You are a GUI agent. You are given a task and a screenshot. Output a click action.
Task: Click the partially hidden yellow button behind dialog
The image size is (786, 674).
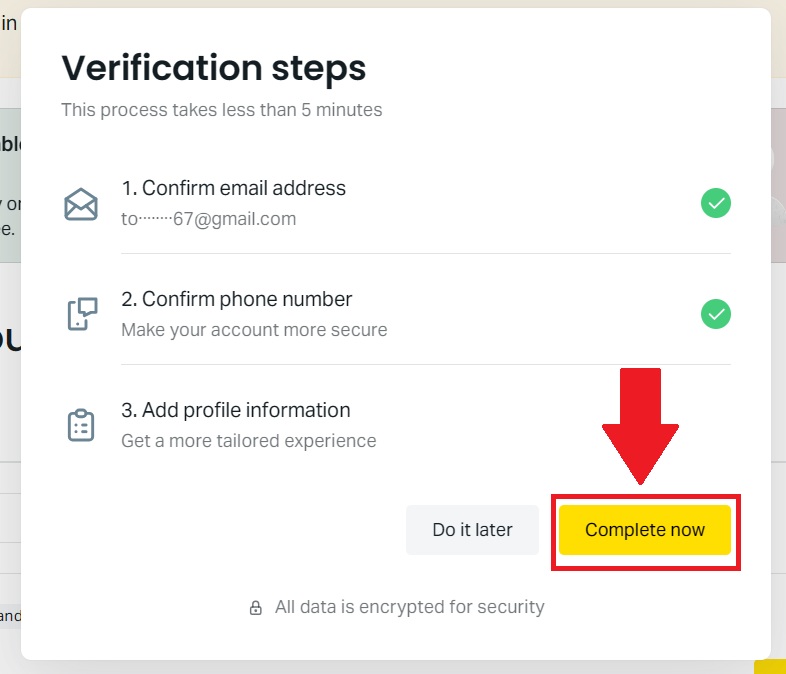pos(770,667)
